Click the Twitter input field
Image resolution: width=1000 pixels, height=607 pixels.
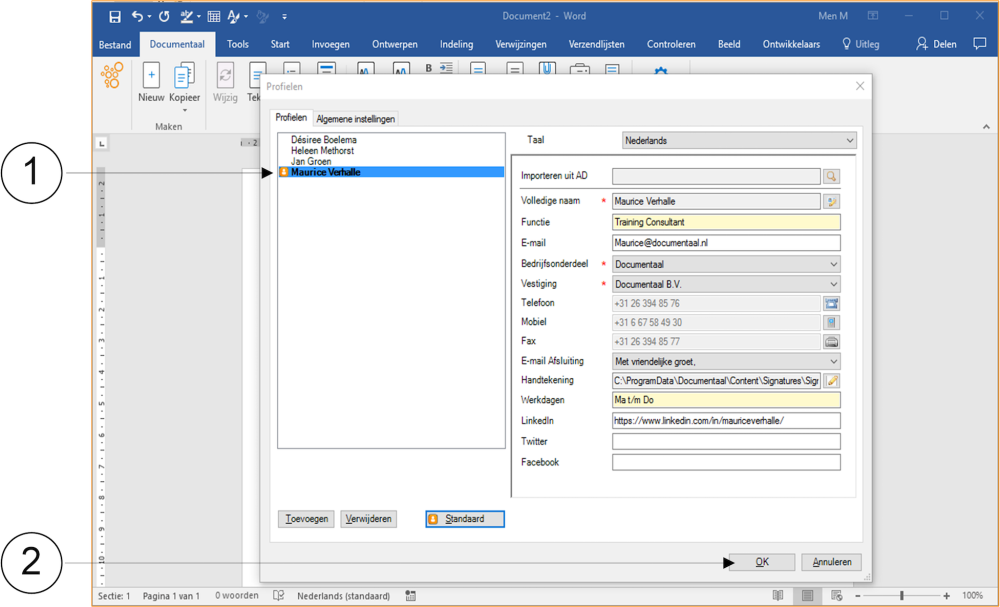[x=726, y=441]
